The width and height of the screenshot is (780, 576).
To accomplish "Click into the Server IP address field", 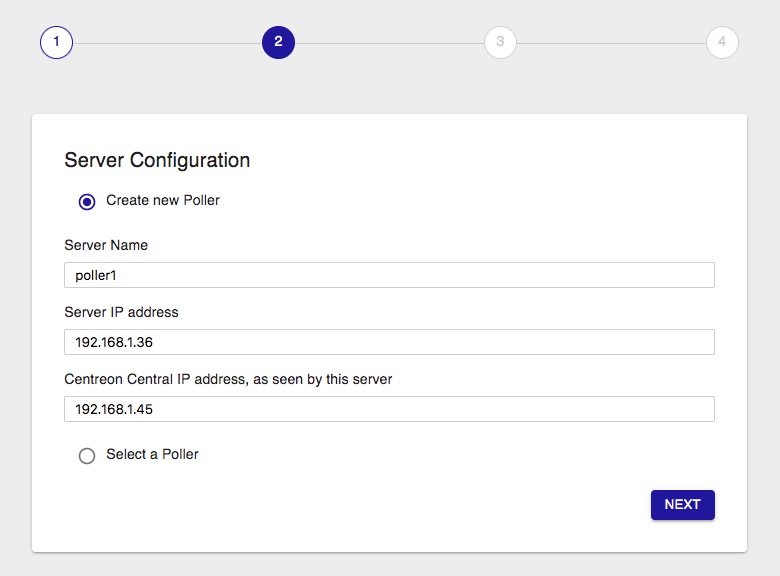I will tap(389, 342).
